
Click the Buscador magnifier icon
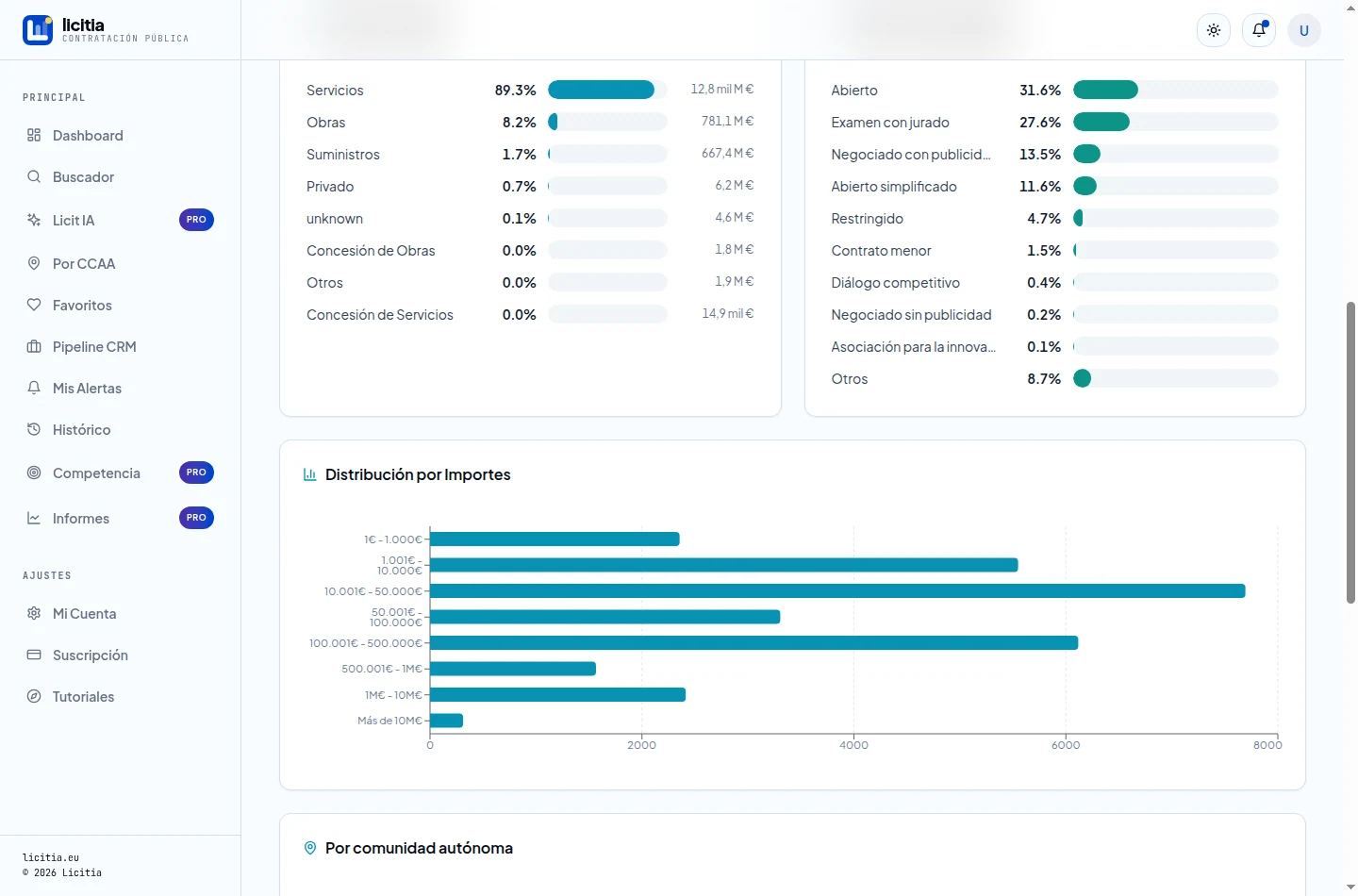34,176
